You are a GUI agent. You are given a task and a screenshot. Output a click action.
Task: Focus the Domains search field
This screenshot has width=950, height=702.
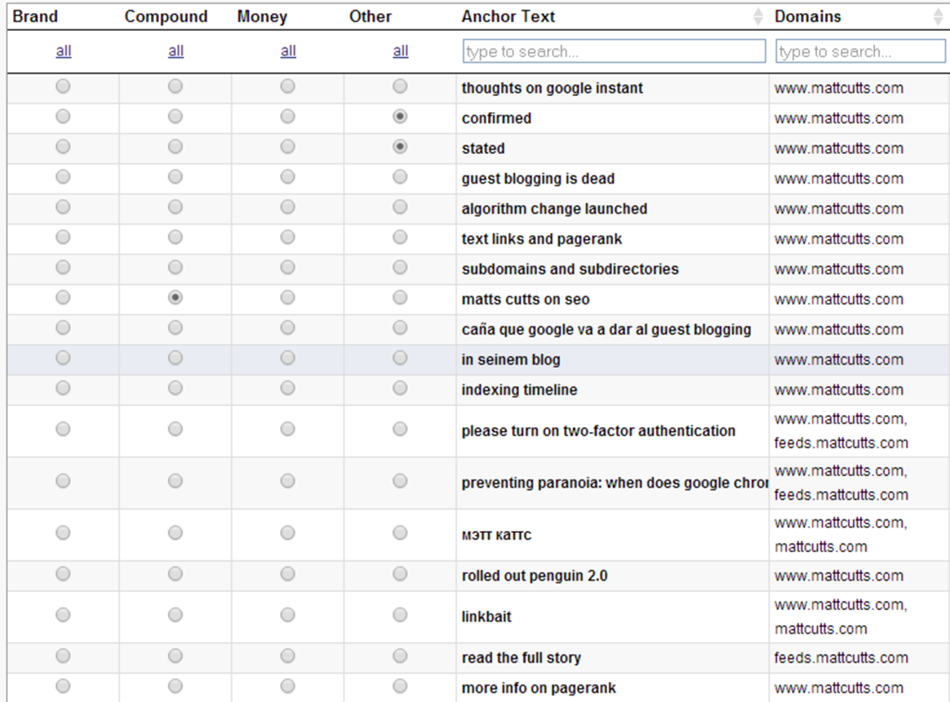coord(860,51)
